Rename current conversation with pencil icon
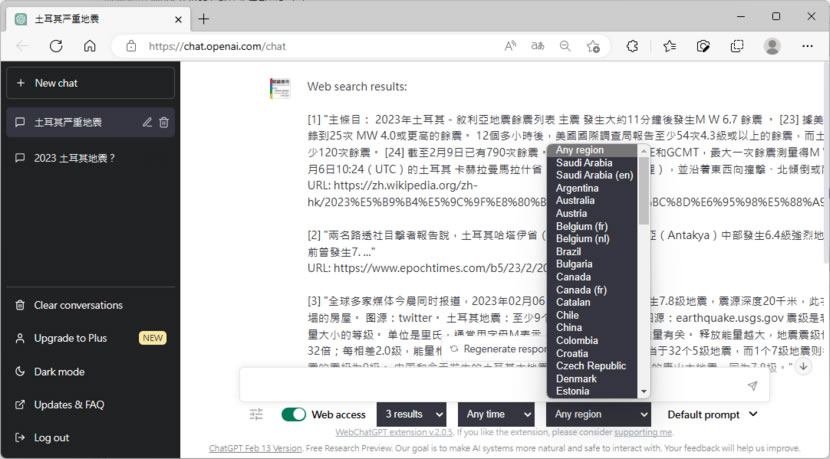 147,122
